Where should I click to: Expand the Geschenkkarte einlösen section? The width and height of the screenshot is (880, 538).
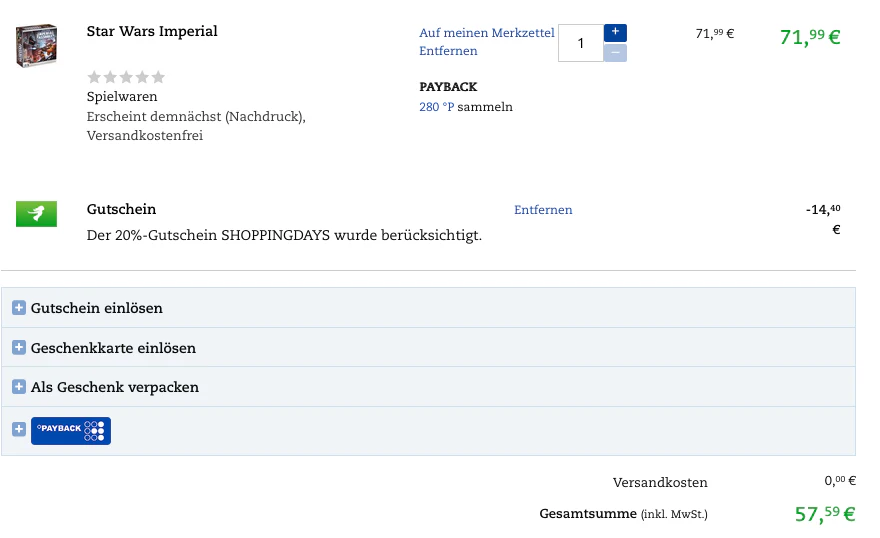tap(428, 348)
